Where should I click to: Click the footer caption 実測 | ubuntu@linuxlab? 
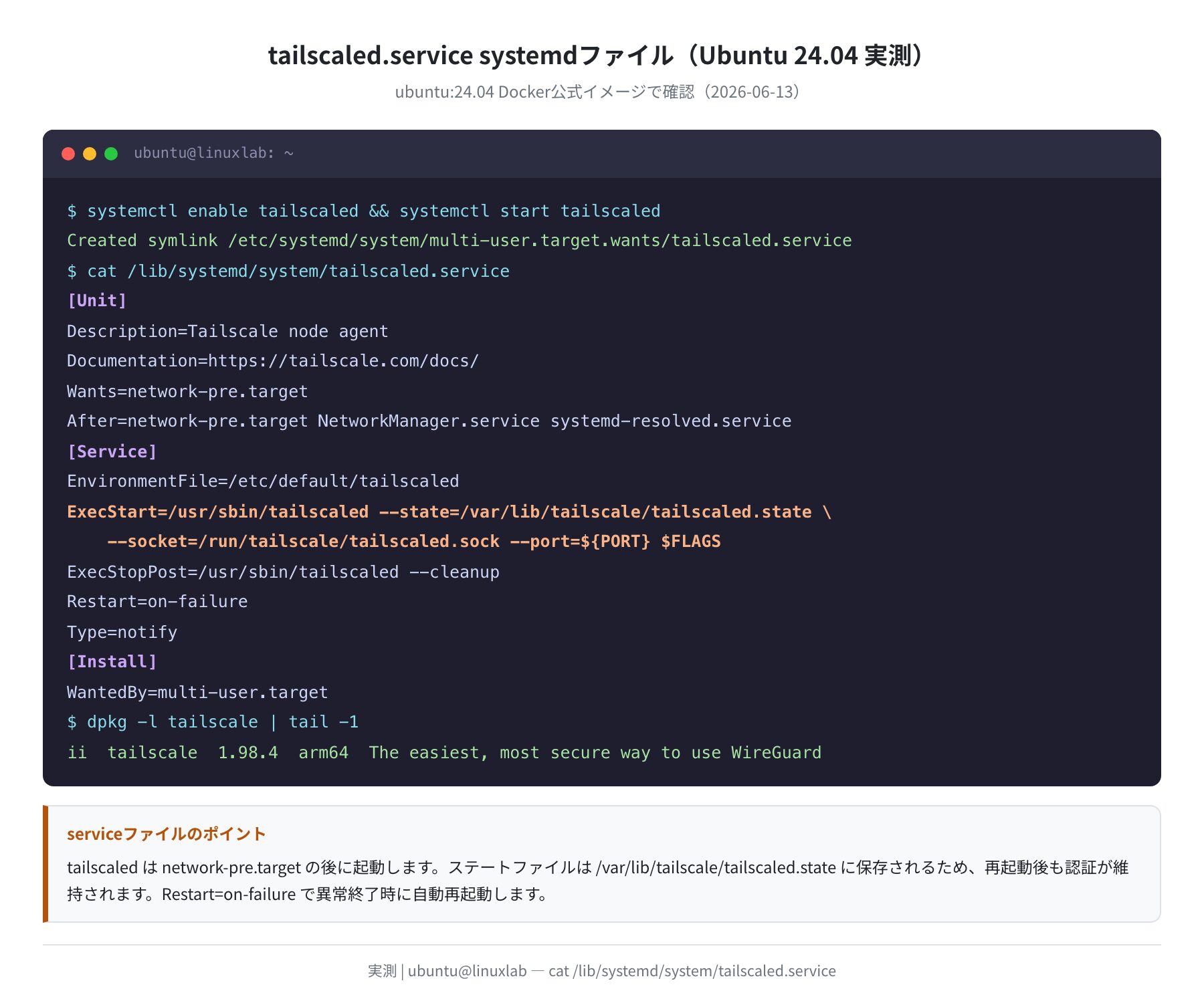[x=602, y=971]
